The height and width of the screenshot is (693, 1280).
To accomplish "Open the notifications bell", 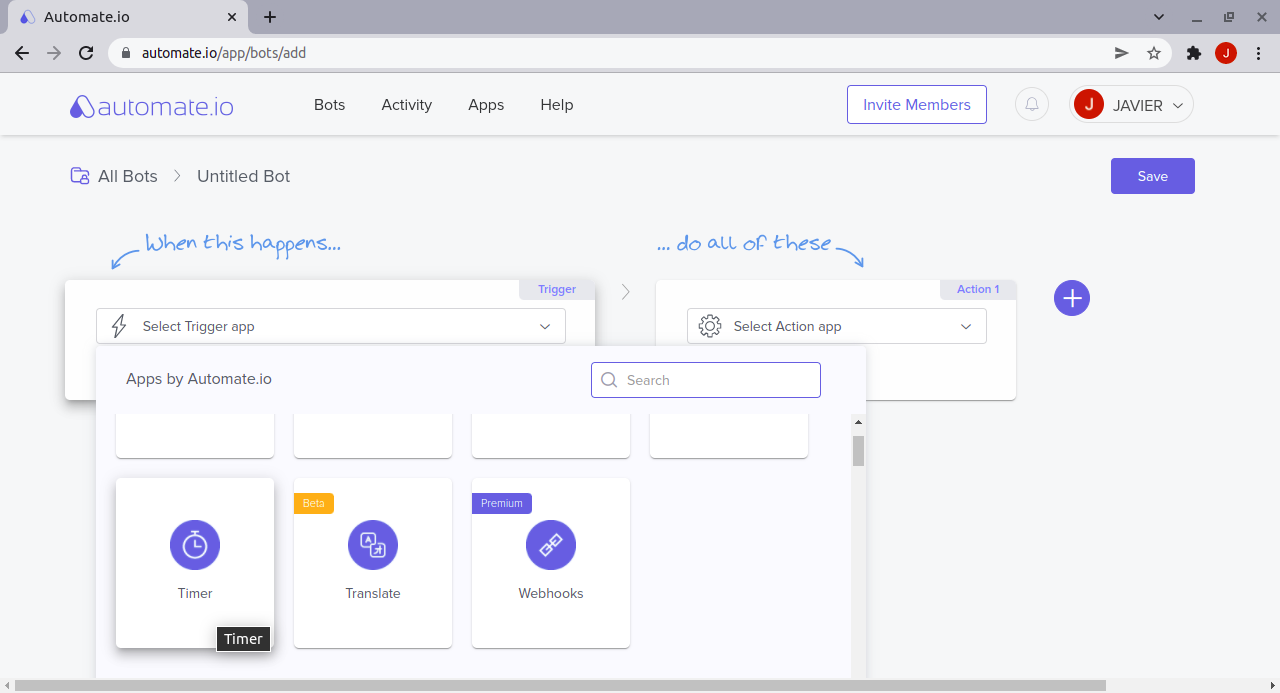I will point(1032,104).
